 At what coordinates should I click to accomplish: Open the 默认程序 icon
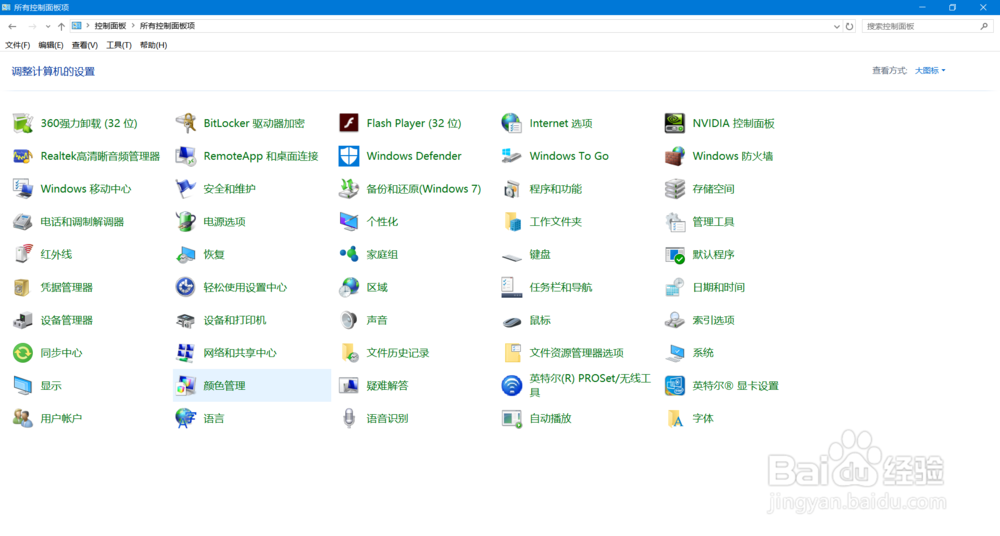click(675, 254)
